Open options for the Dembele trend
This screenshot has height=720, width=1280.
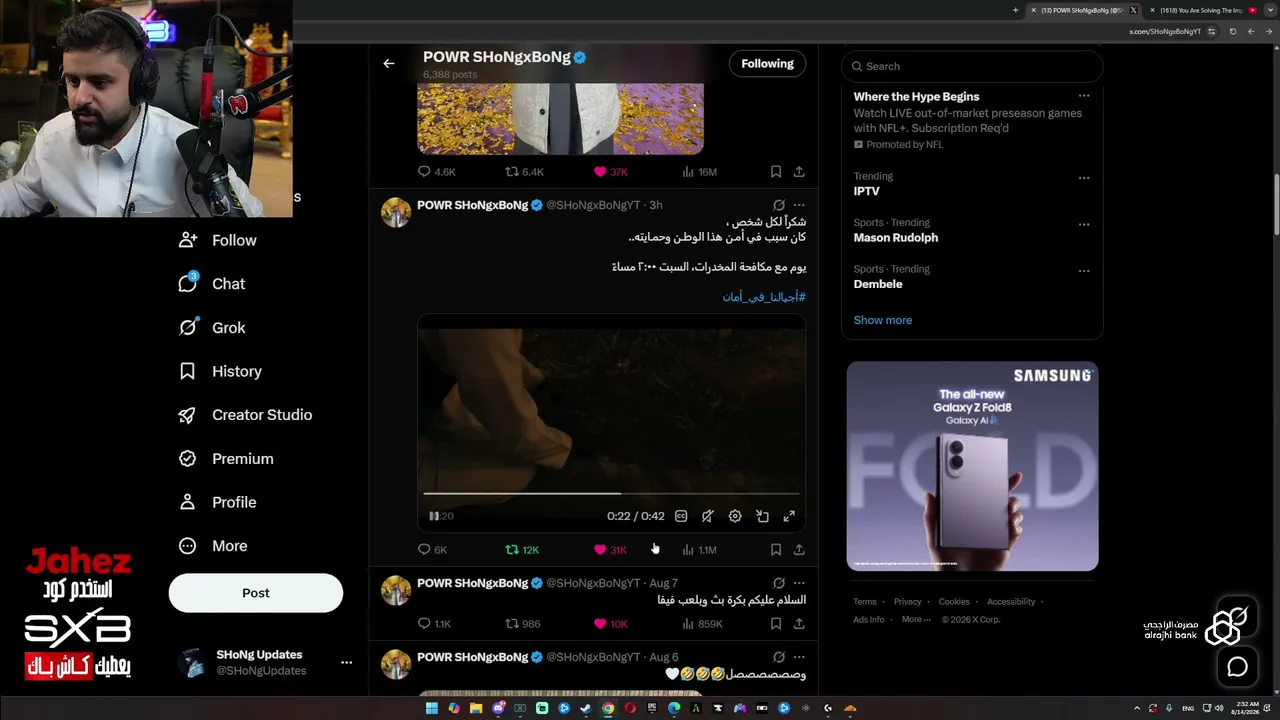(1084, 271)
